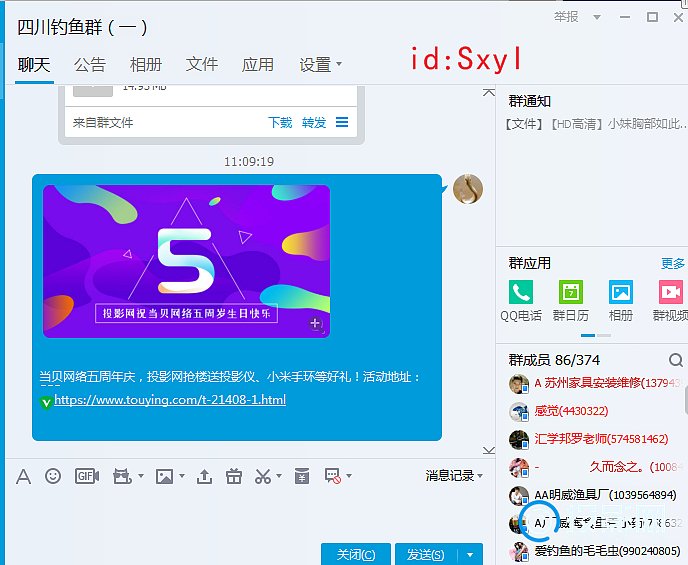Select member 汇学邦罗老师
688x565 pixels.
tap(597, 439)
